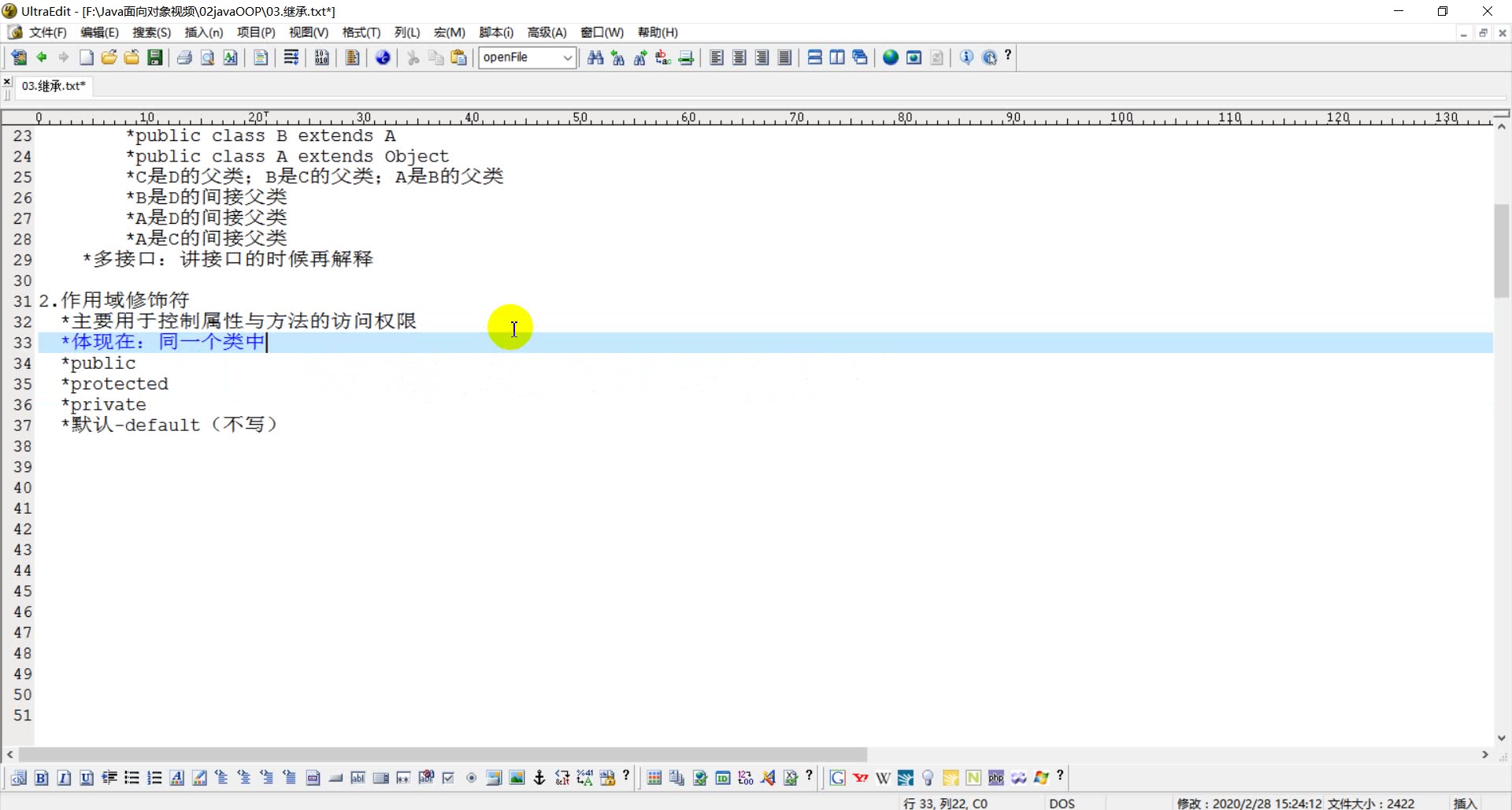Open the 高级(A) menu
Viewport: 1512px width, 810px height.
coord(547,32)
